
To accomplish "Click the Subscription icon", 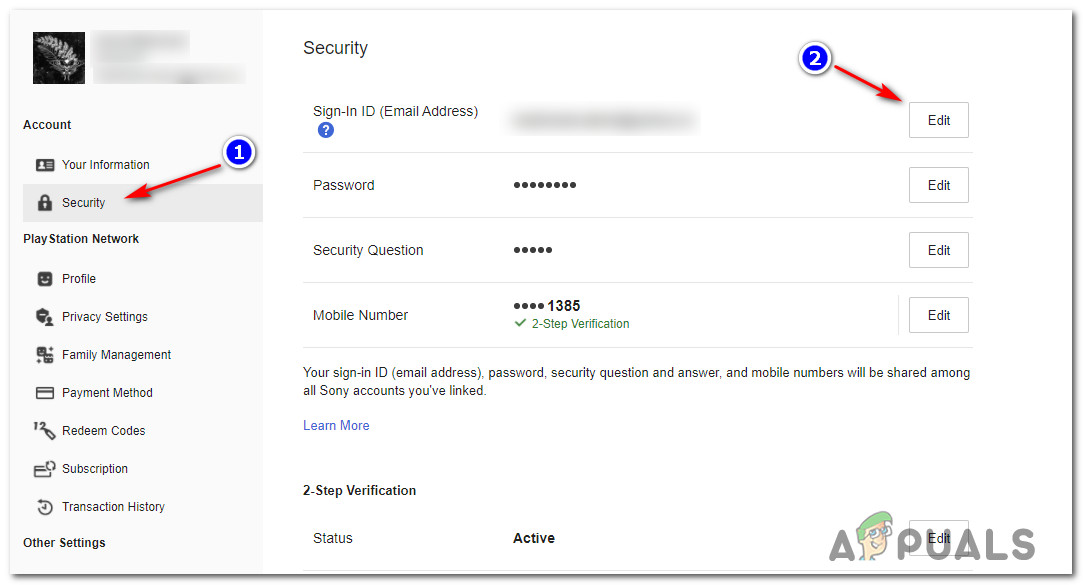I will pos(45,469).
